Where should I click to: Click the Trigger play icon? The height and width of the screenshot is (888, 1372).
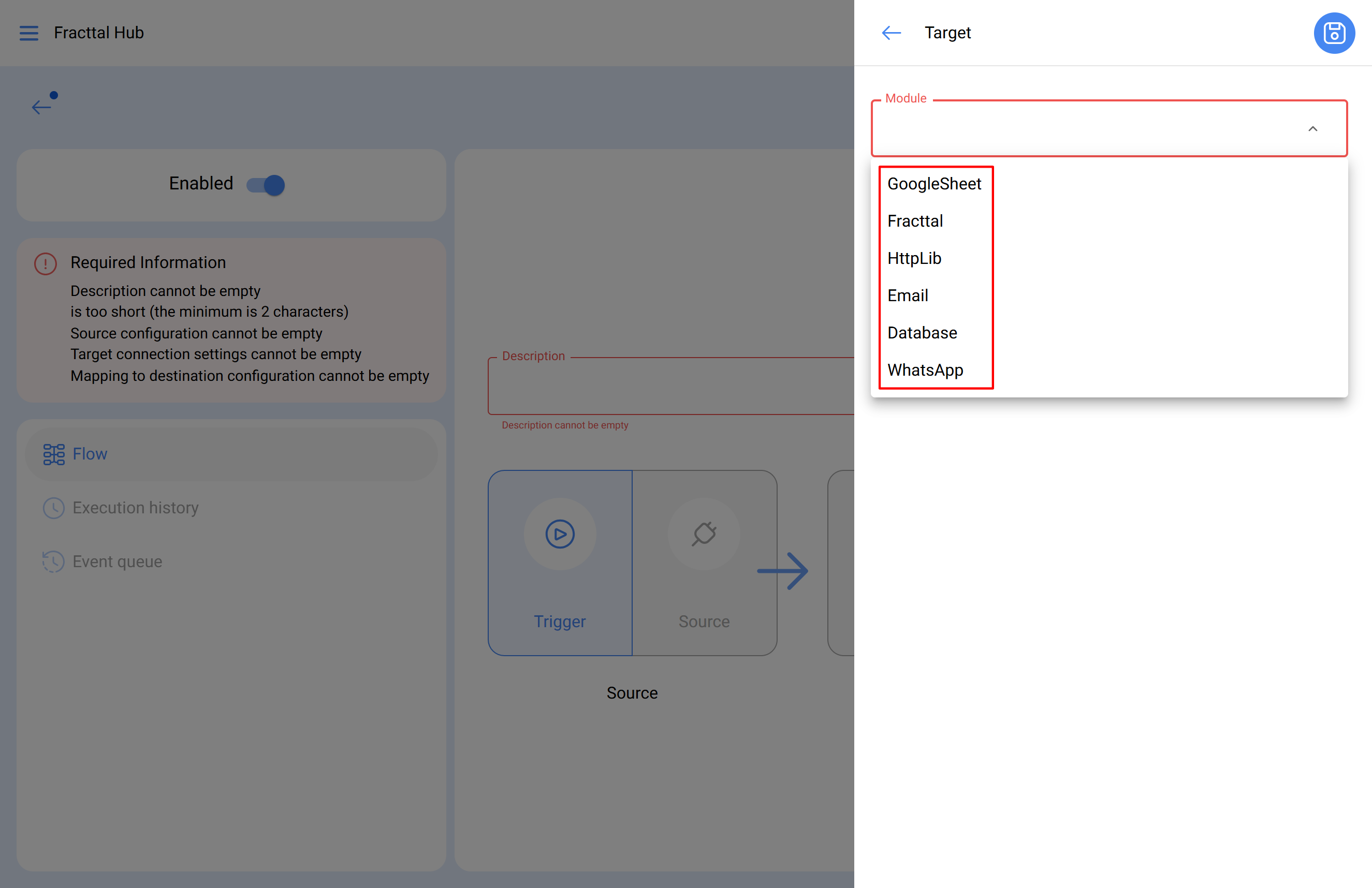coord(559,534)
